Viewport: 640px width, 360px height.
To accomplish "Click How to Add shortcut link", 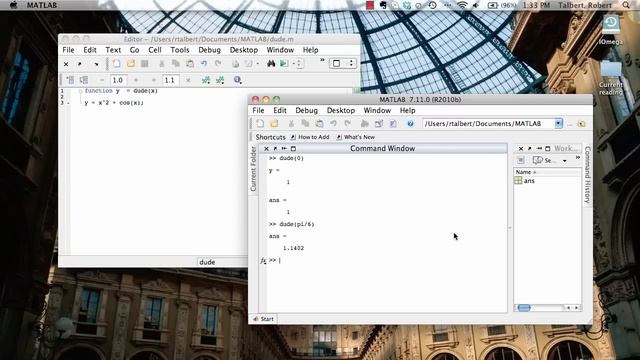I will click(310, 137).
